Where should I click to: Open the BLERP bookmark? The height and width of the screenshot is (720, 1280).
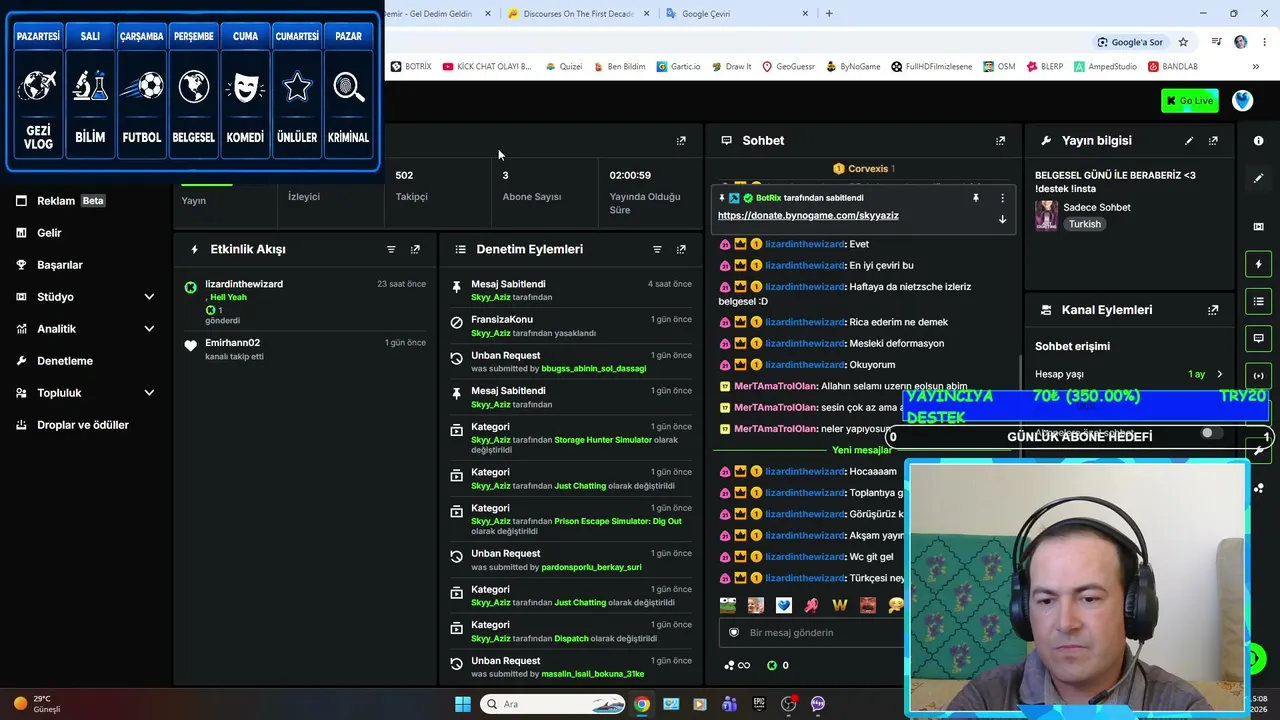tap(1045, 67)
